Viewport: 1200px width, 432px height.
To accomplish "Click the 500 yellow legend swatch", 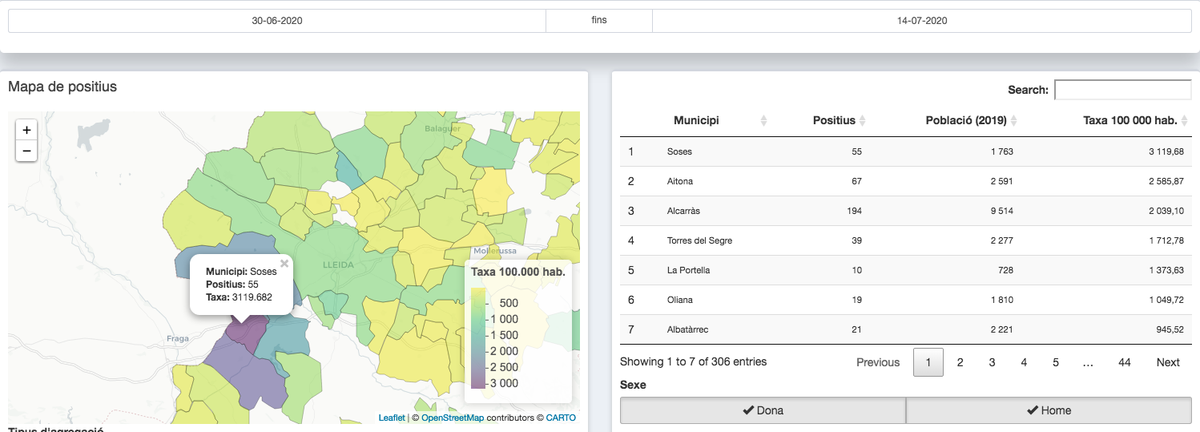I will pos(477,301).
